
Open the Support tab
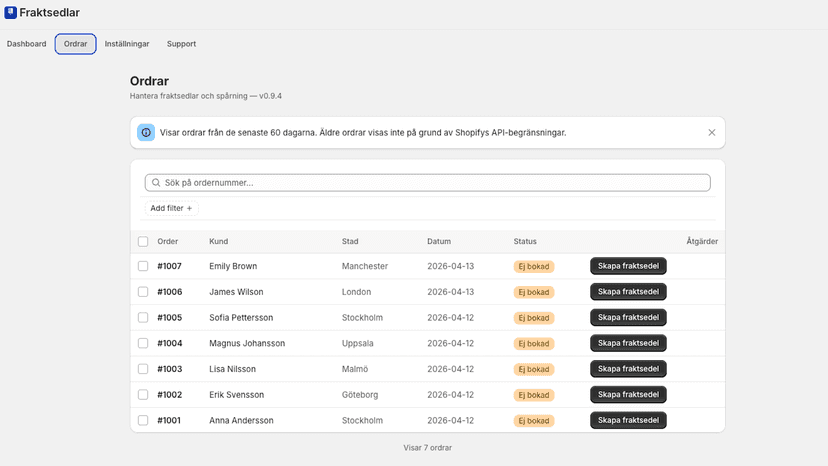click(181, 44)
